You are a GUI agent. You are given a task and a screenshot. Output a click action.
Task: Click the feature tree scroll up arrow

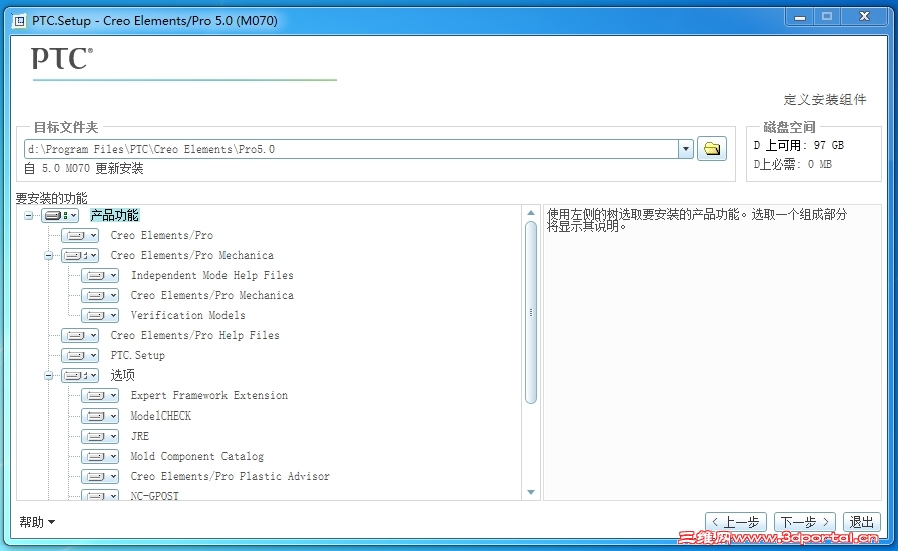point(531,212)
